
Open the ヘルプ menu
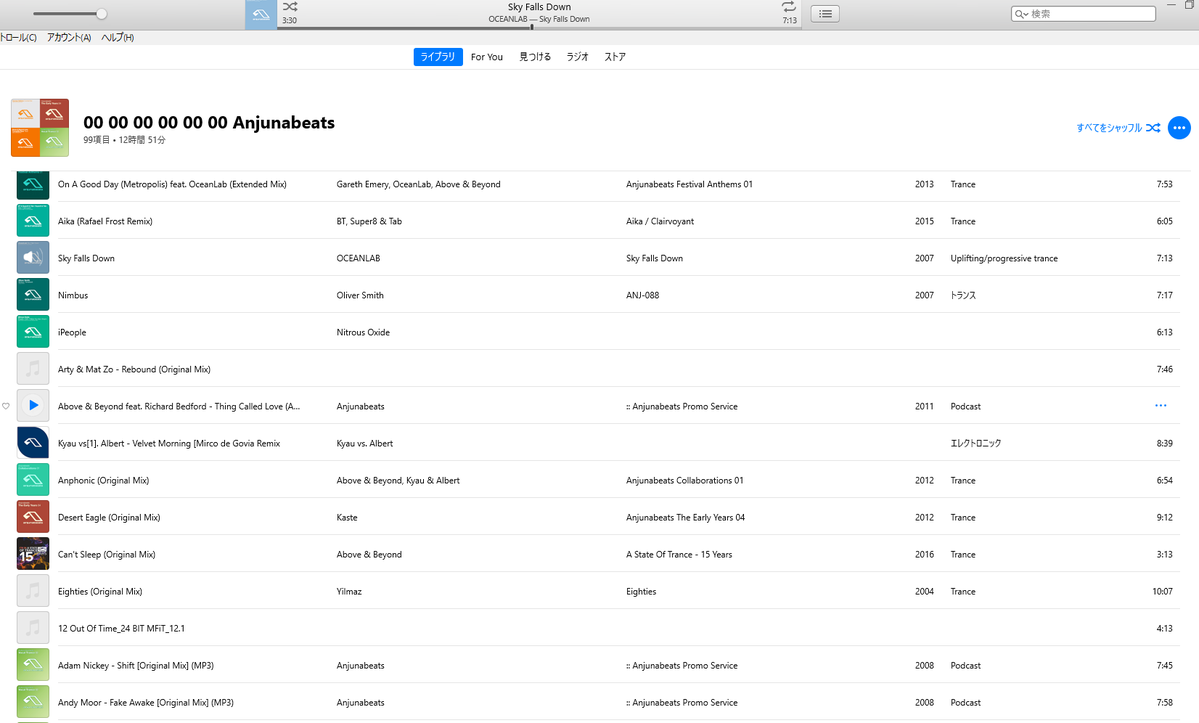[118, 37]
